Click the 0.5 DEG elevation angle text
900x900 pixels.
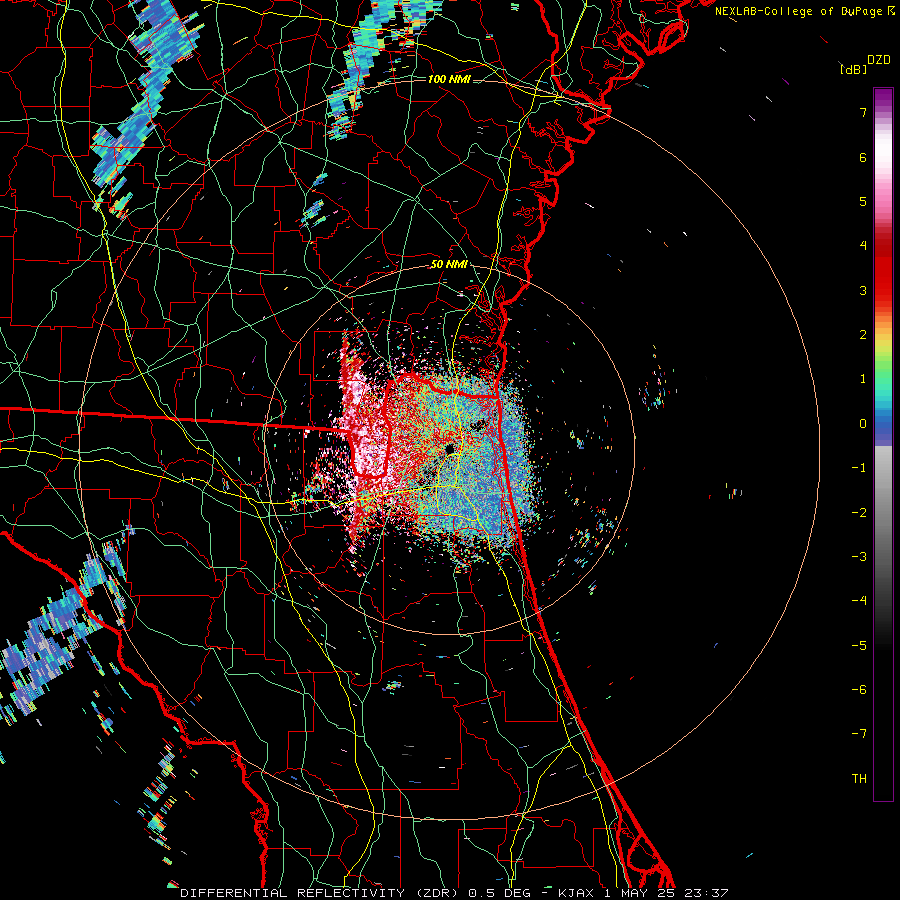[x=499, y=893]
